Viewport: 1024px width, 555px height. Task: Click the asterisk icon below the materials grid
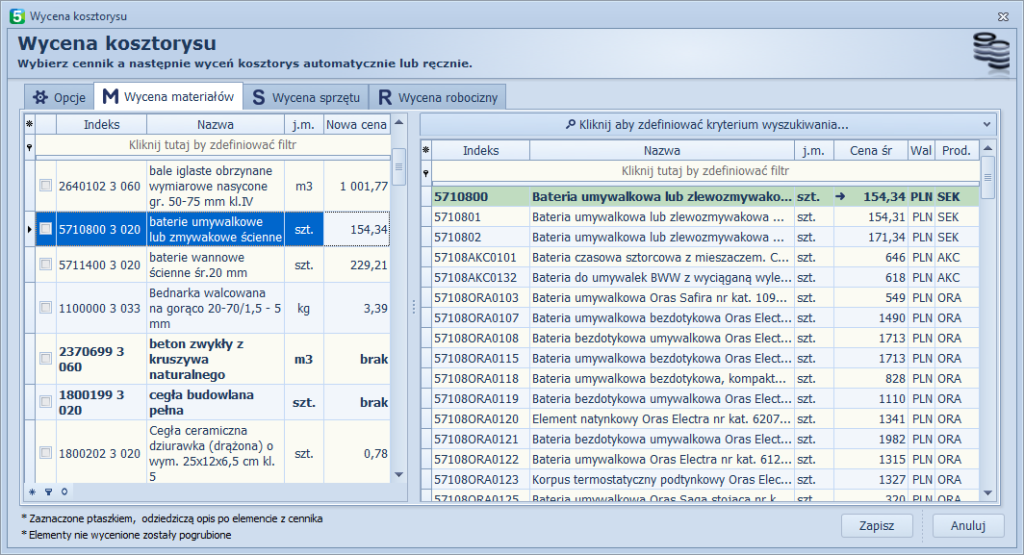coord(32,492)
